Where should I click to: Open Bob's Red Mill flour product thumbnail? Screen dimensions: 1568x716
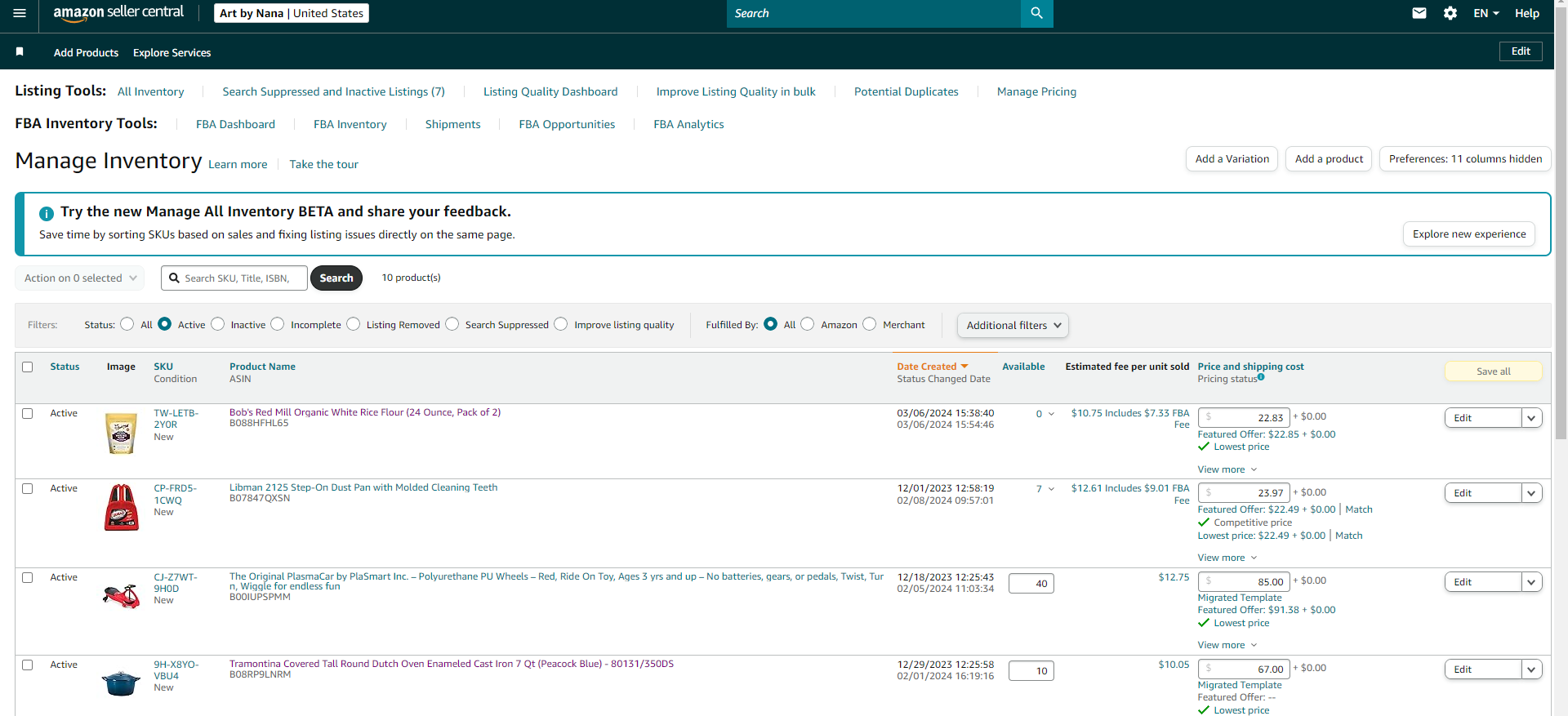(122, 434)
